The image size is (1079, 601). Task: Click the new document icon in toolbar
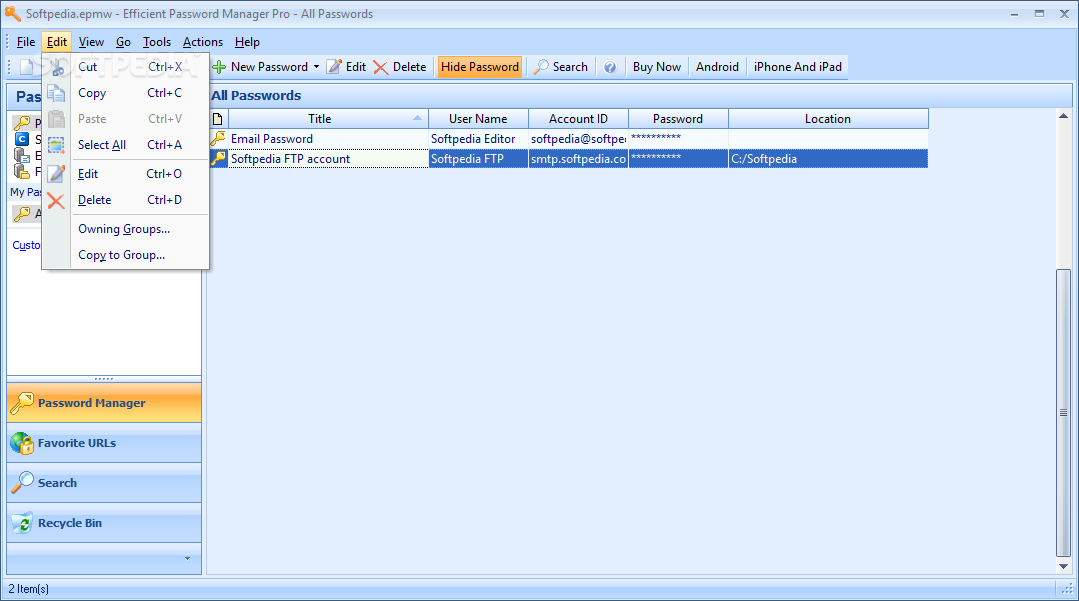tap(26, 67)
